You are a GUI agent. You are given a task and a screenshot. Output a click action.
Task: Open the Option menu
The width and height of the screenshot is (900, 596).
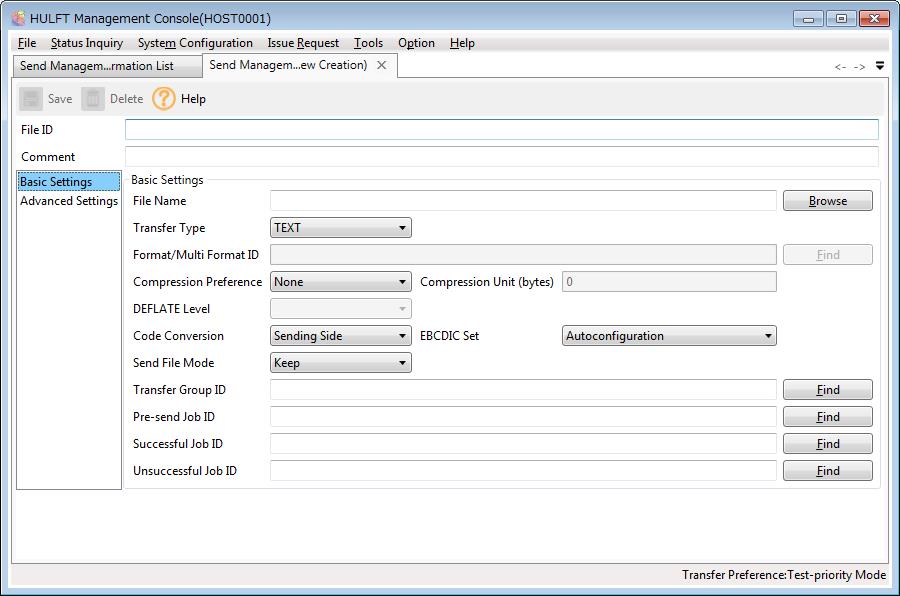tap(416, 43)
